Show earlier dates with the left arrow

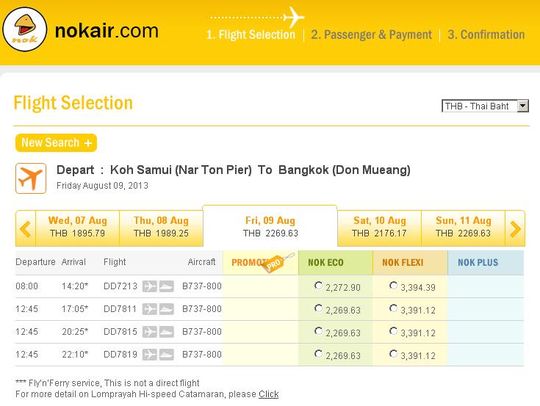[x=25, y=229]
